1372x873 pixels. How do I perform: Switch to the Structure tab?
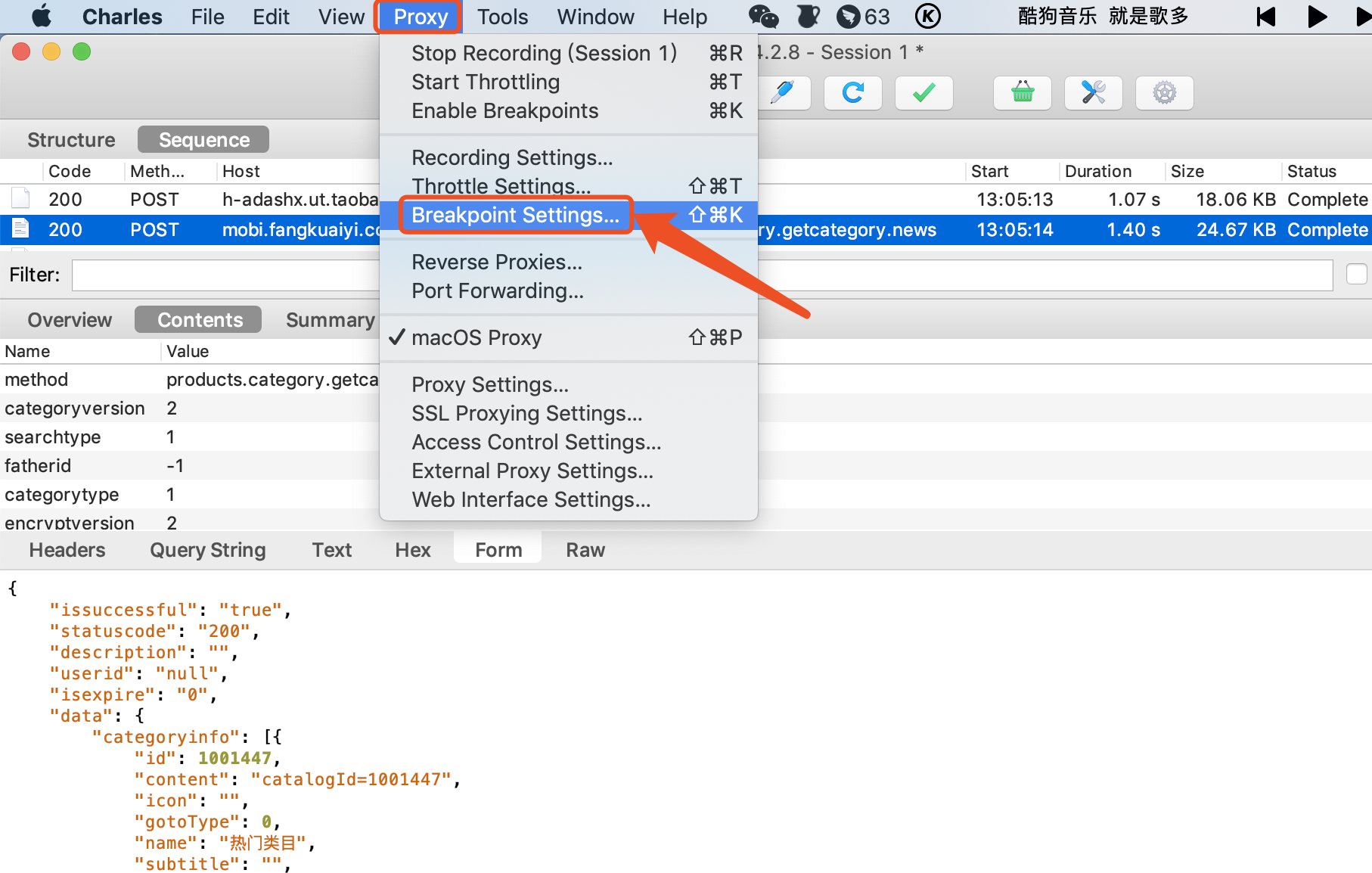pyautogui.click(x=71, y=140)
